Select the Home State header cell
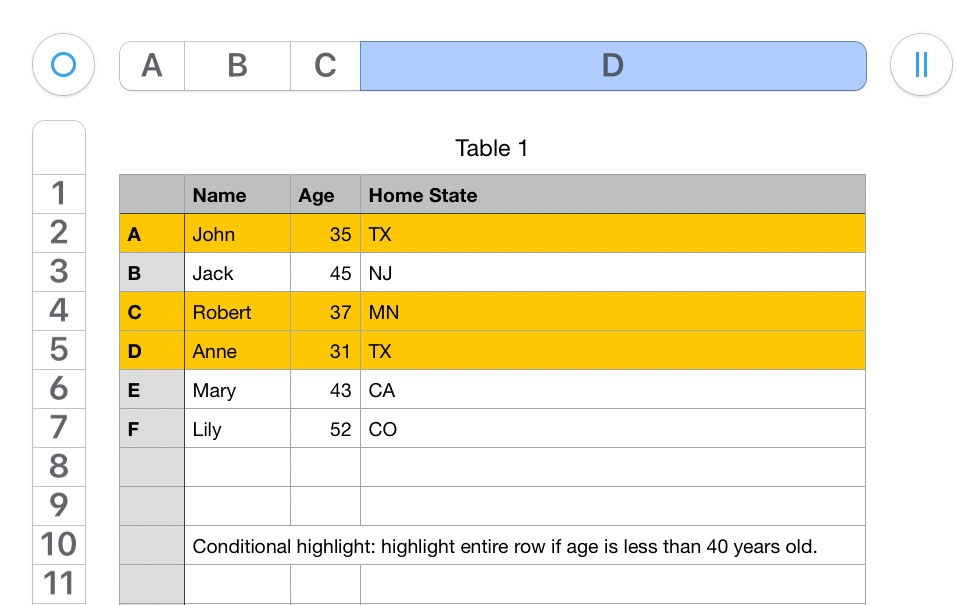 (x=612, y=195)
